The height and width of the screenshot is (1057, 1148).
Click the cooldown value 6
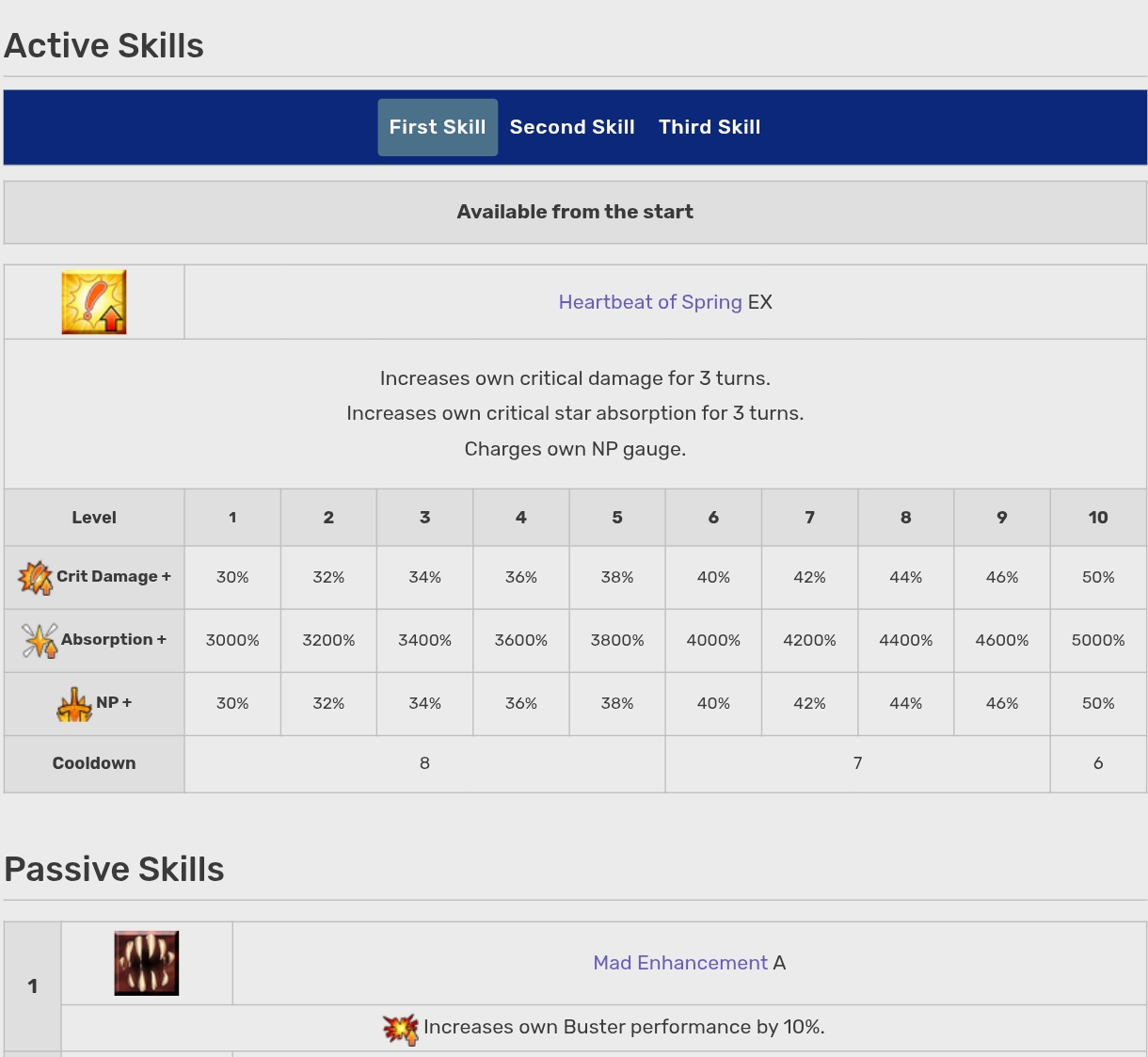point(1098,763)
